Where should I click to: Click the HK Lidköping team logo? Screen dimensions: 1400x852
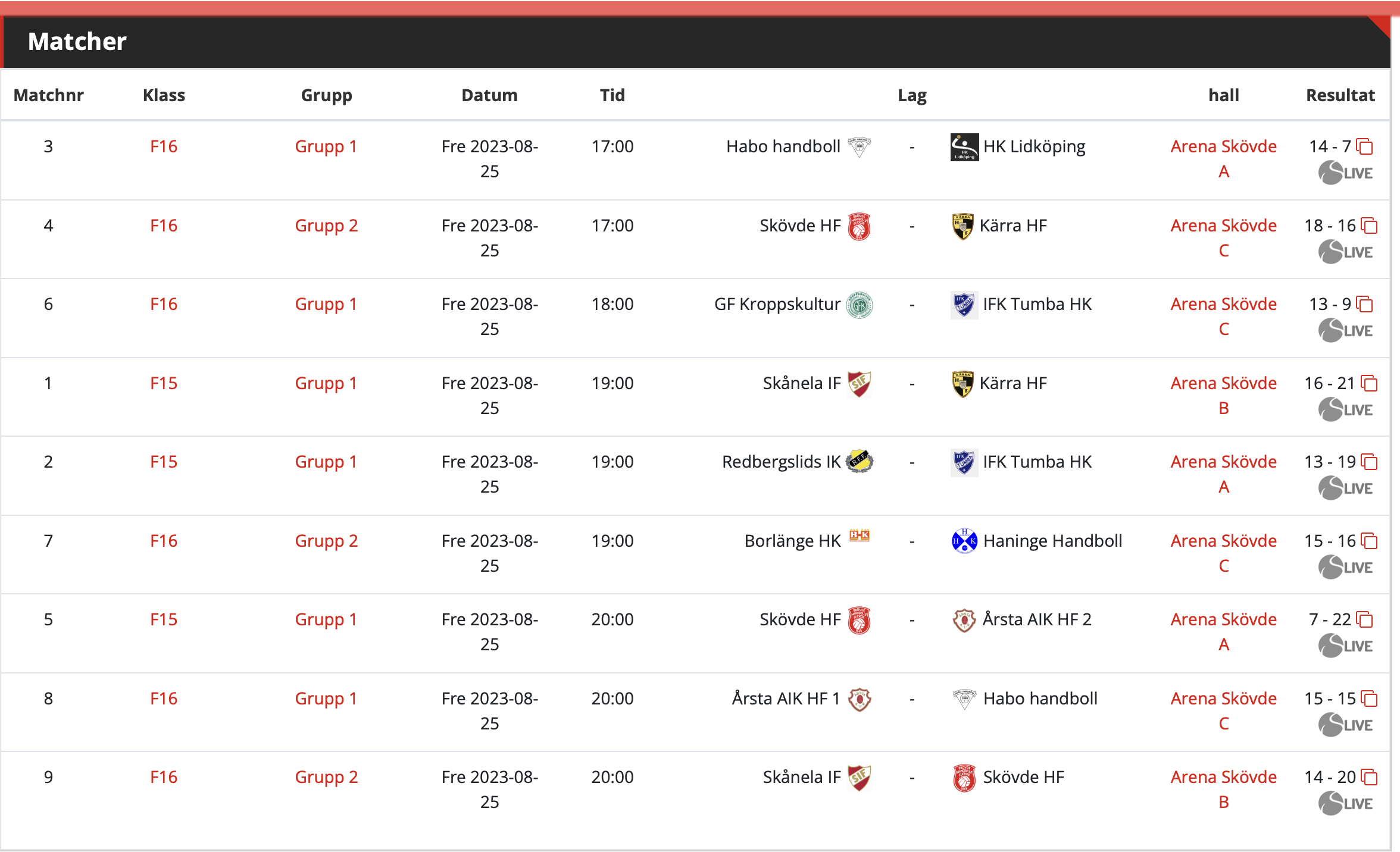click(964, 147)
